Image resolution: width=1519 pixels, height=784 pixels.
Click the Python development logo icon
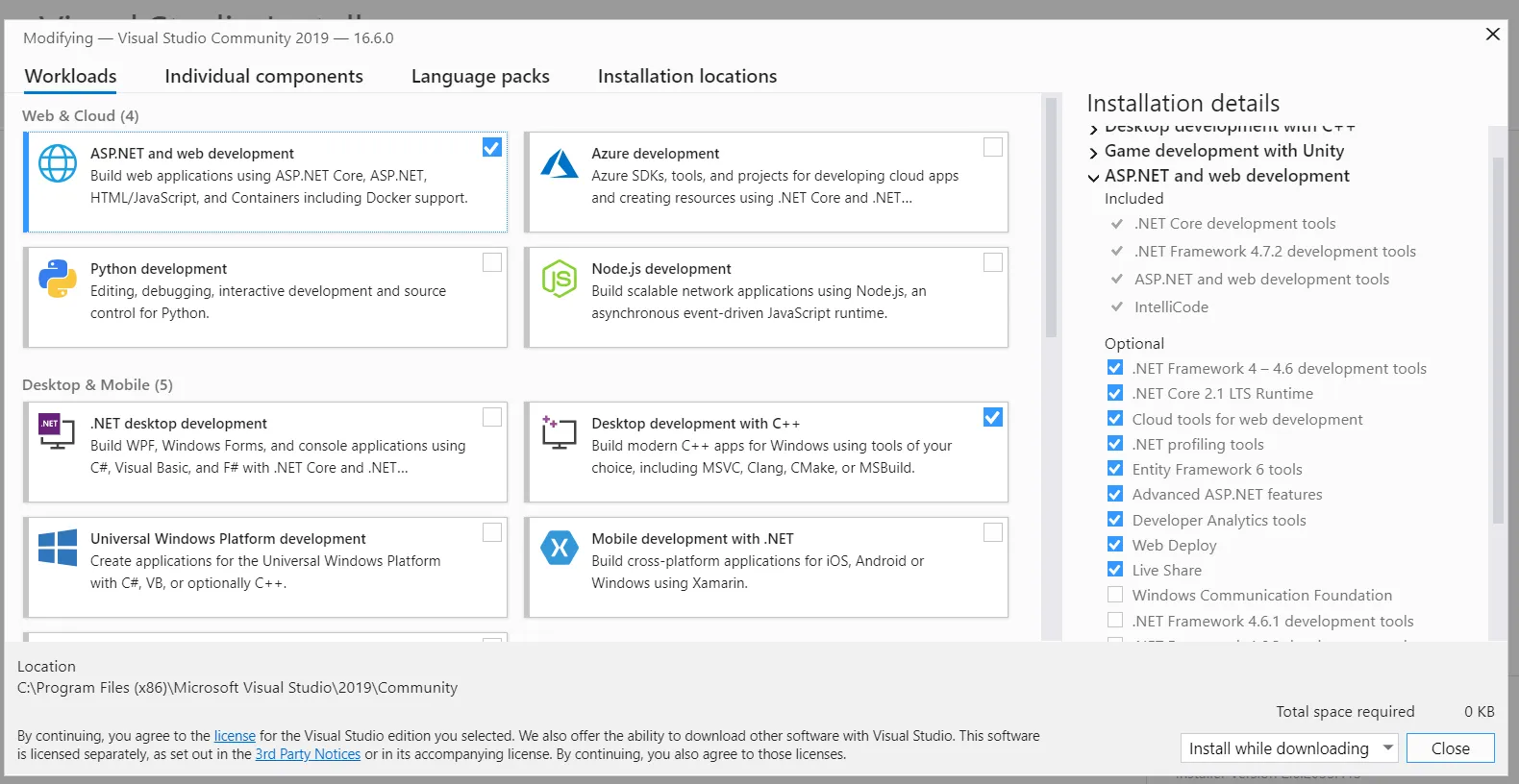(x=58, y=279)
